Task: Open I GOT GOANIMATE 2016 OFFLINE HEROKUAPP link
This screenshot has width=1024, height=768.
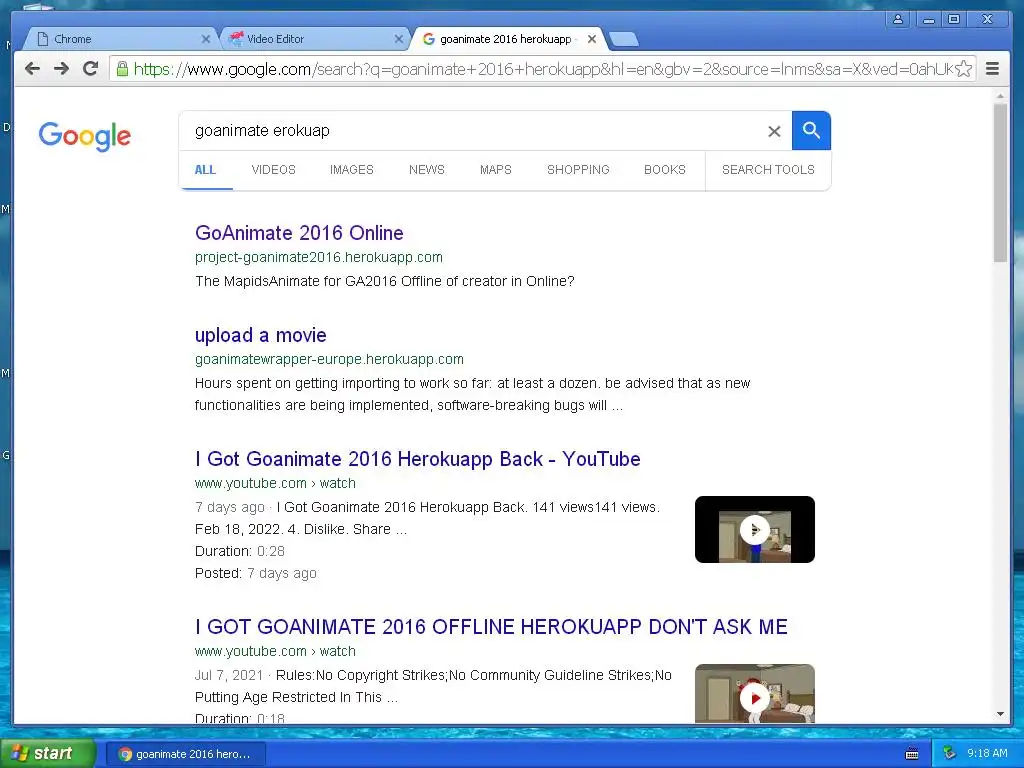Action: click(x=491, y=627)
